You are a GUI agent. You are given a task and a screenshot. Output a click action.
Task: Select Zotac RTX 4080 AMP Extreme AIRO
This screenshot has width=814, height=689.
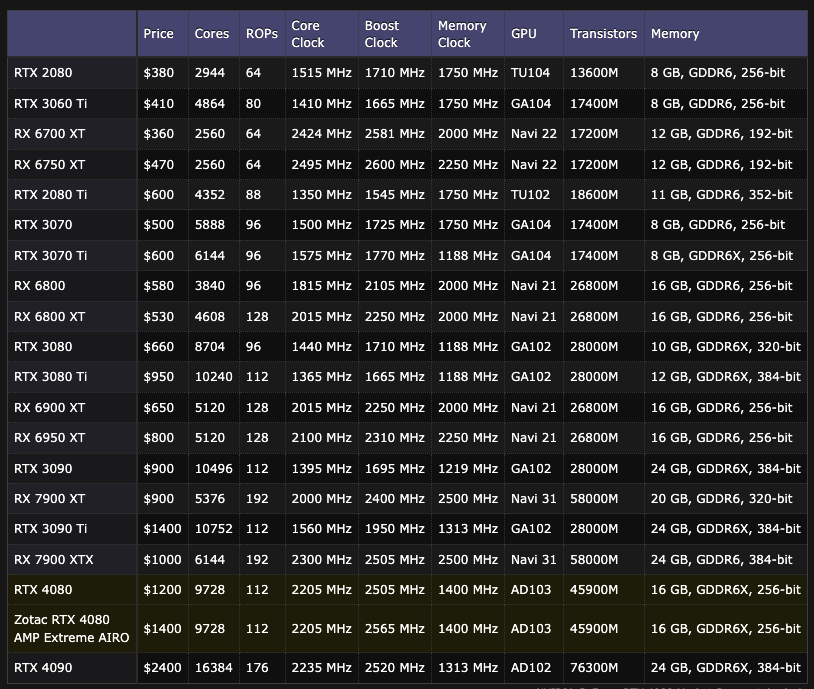click(72, 628)
